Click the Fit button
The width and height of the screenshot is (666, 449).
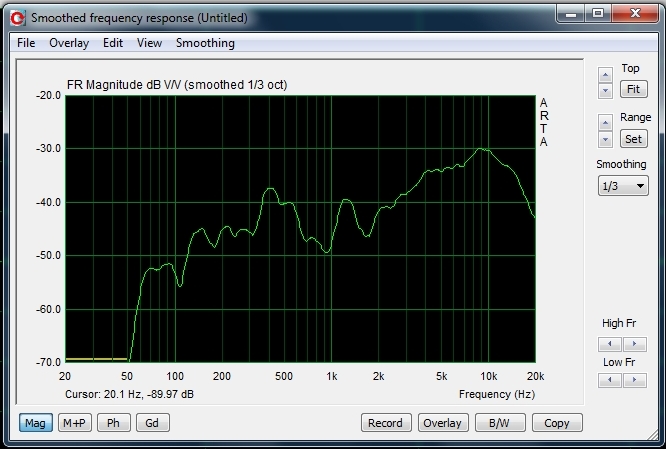633,89
